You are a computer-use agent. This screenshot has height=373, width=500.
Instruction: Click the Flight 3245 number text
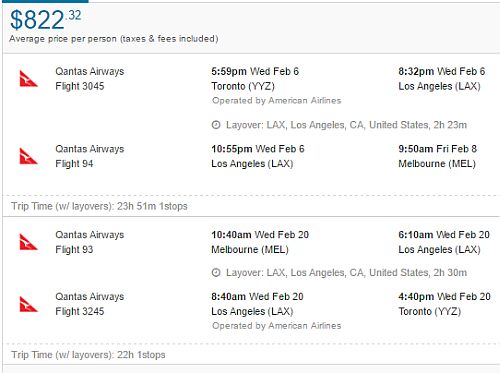point(80,311)
